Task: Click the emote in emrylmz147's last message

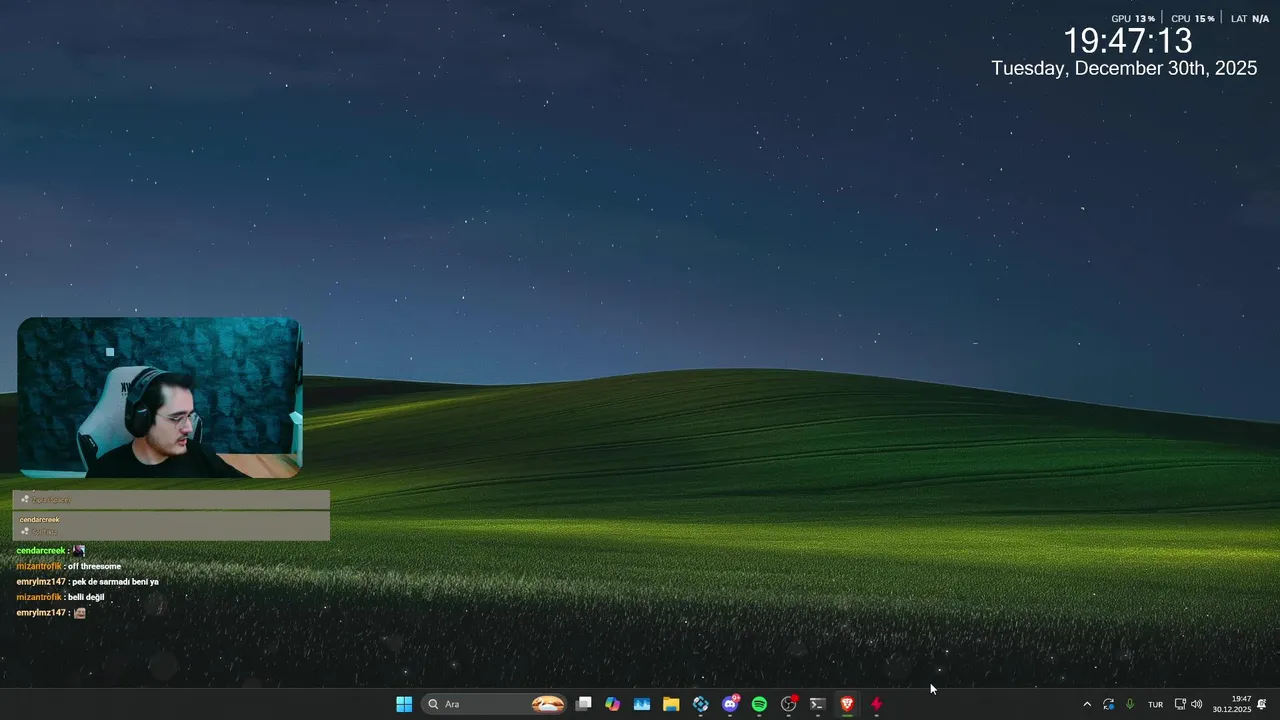Action: tap(80, 613)
